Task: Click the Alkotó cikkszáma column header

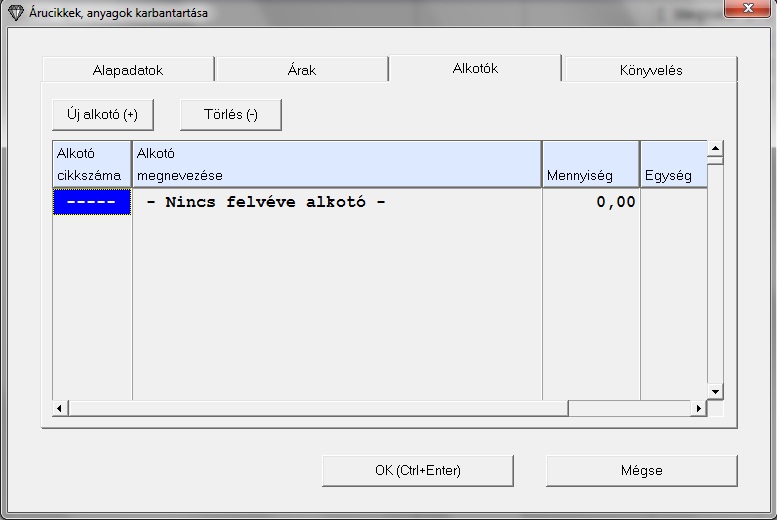Action: point(91,165)
